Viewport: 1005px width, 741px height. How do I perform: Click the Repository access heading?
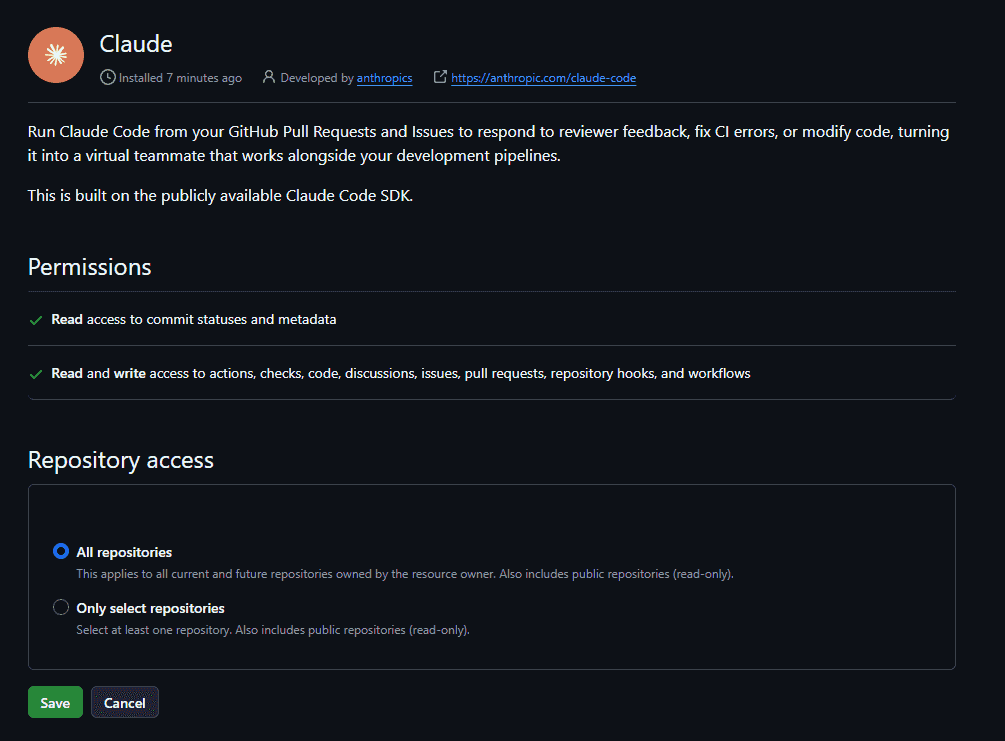pos(120,460)
